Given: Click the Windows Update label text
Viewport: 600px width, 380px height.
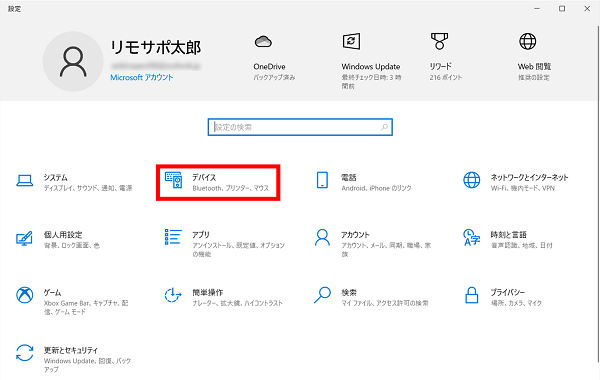Looking at the screenshot, I should pyautogui.click(x=371, y=67).
